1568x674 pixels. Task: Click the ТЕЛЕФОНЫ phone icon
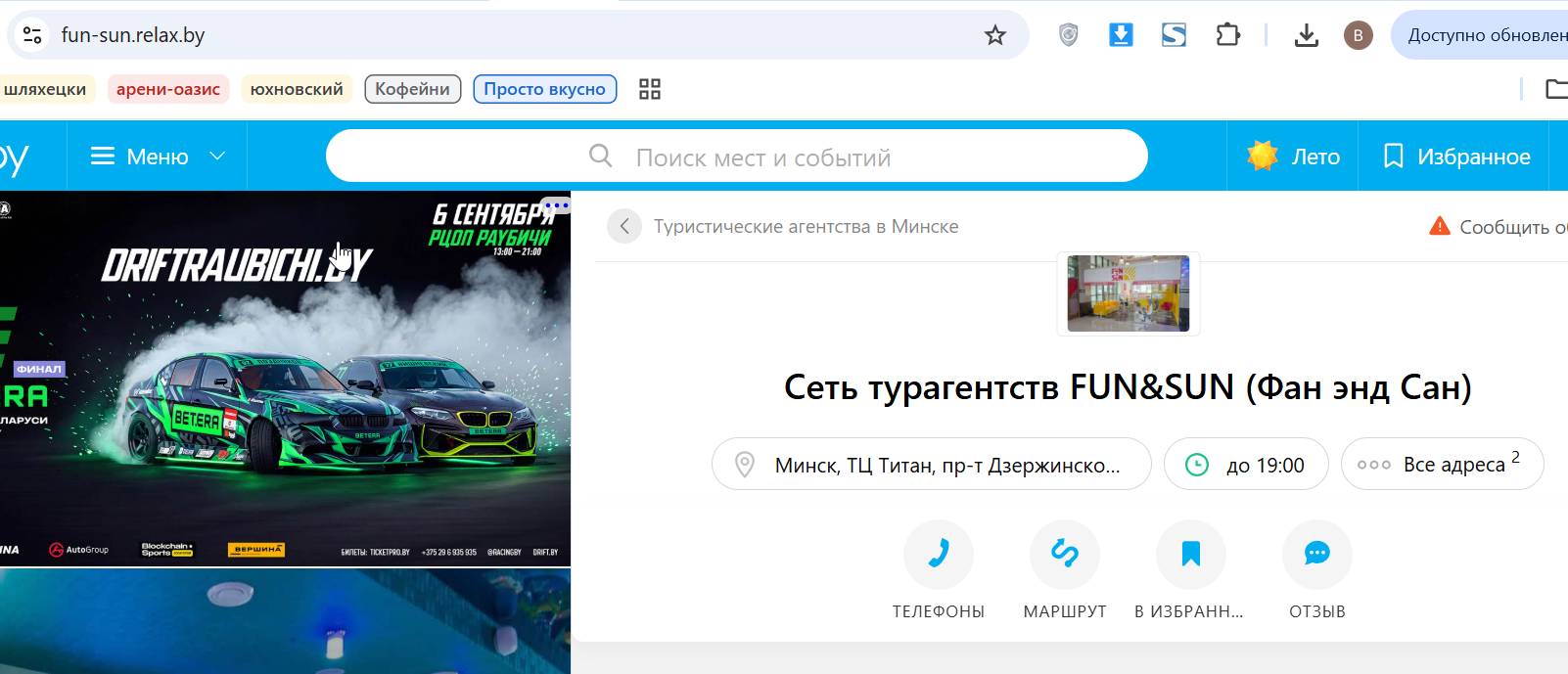click(939, 555)
